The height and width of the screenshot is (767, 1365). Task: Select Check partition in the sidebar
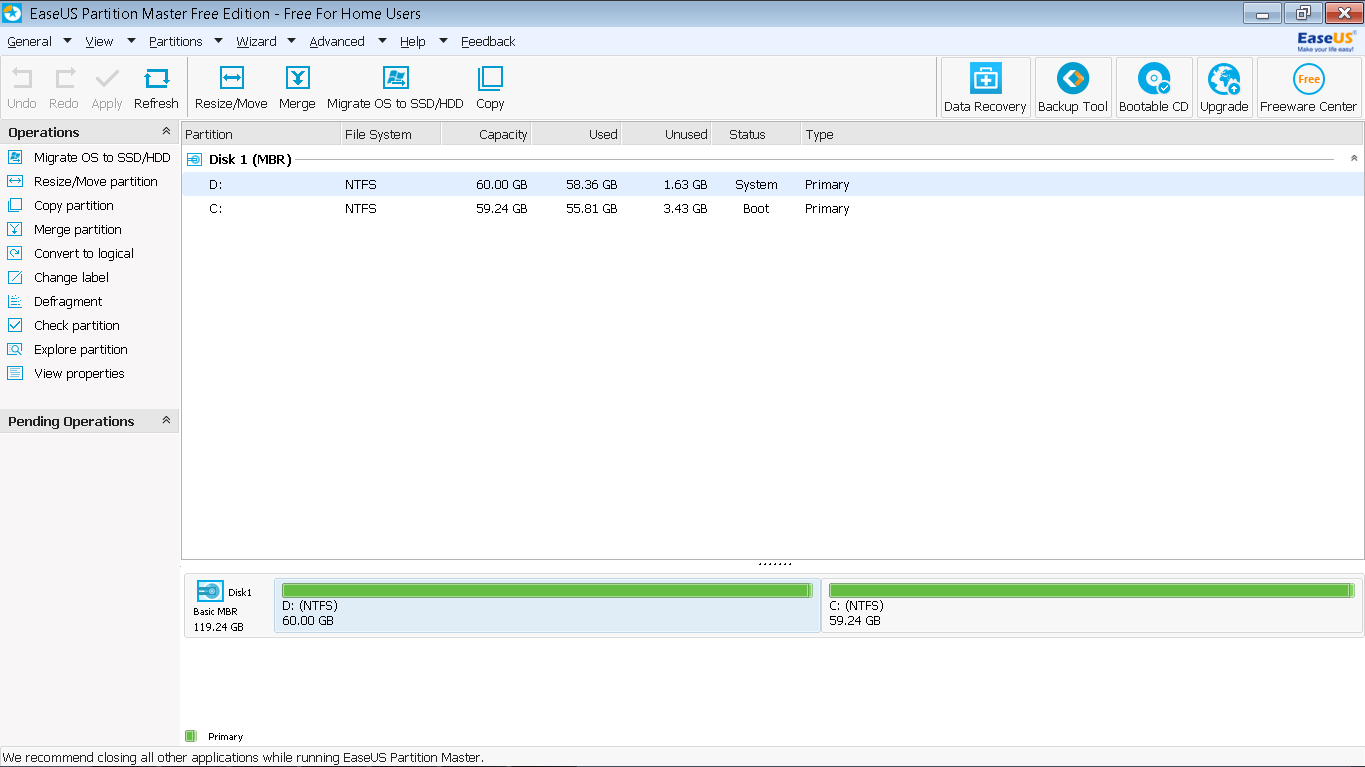(76, 326)
